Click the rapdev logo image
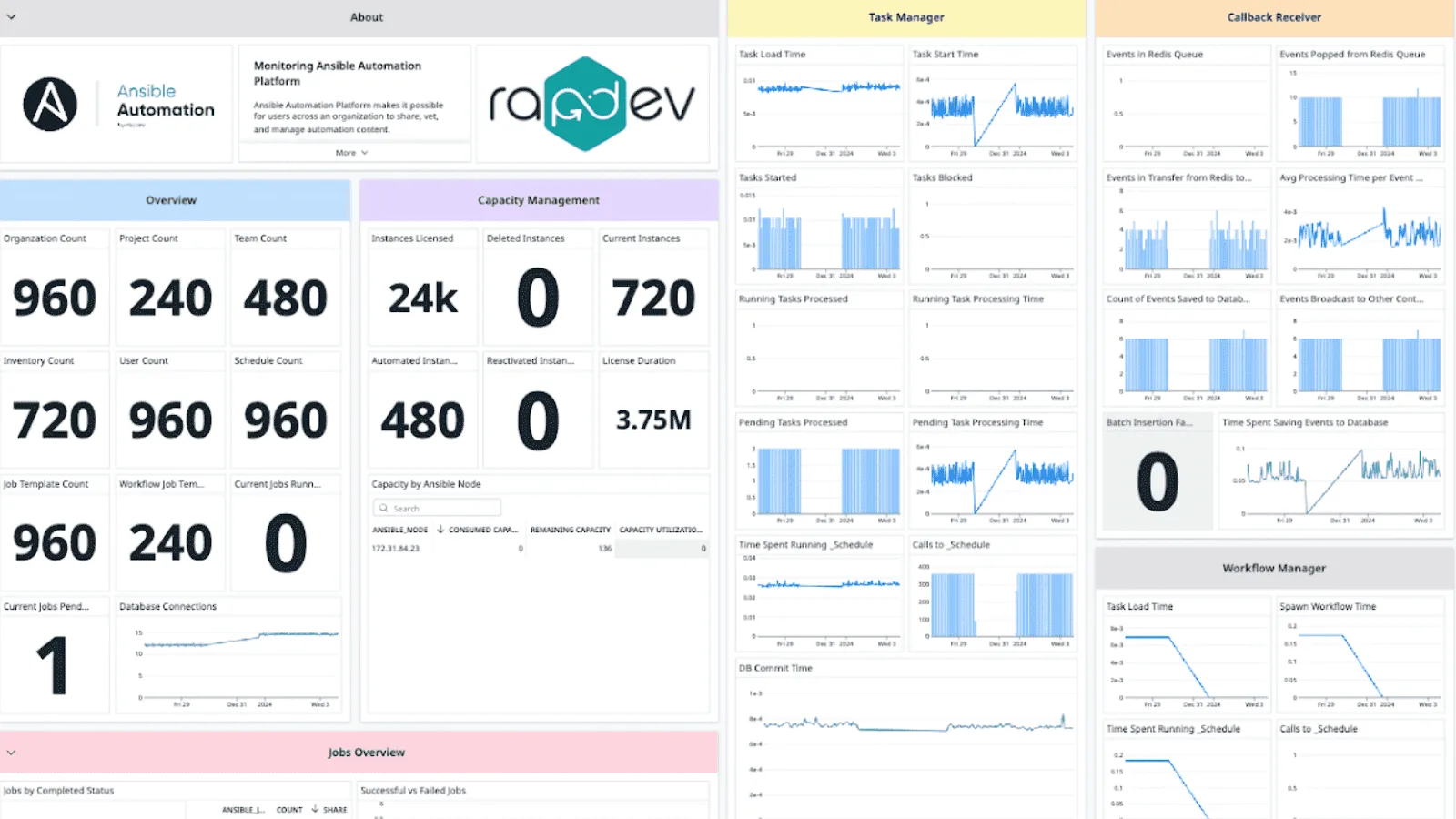This screenshot has width=1456, height=819. 592,104
